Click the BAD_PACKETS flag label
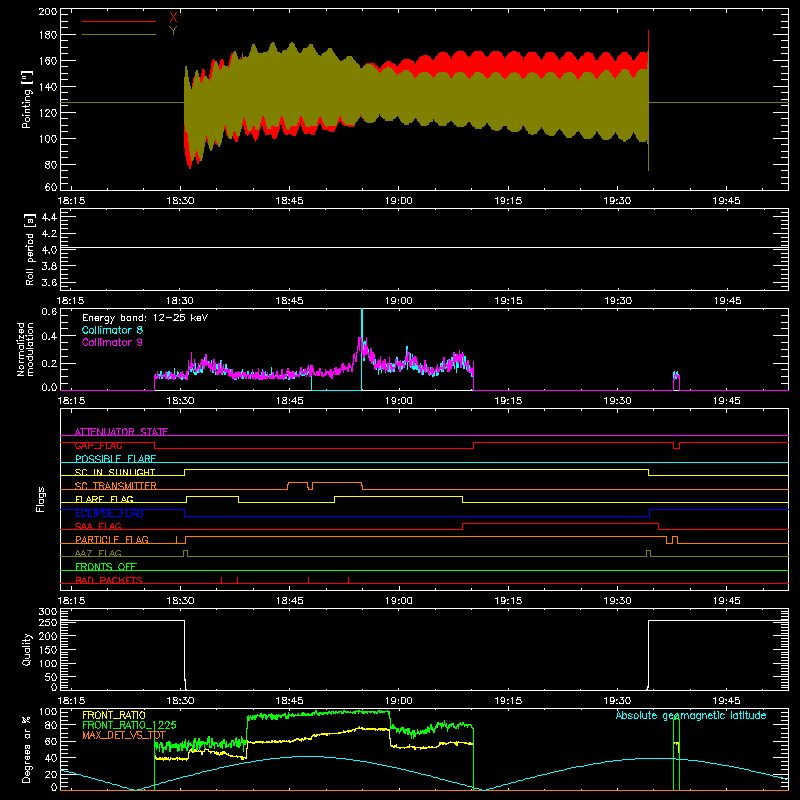800x800 pixels. (109, 580)
